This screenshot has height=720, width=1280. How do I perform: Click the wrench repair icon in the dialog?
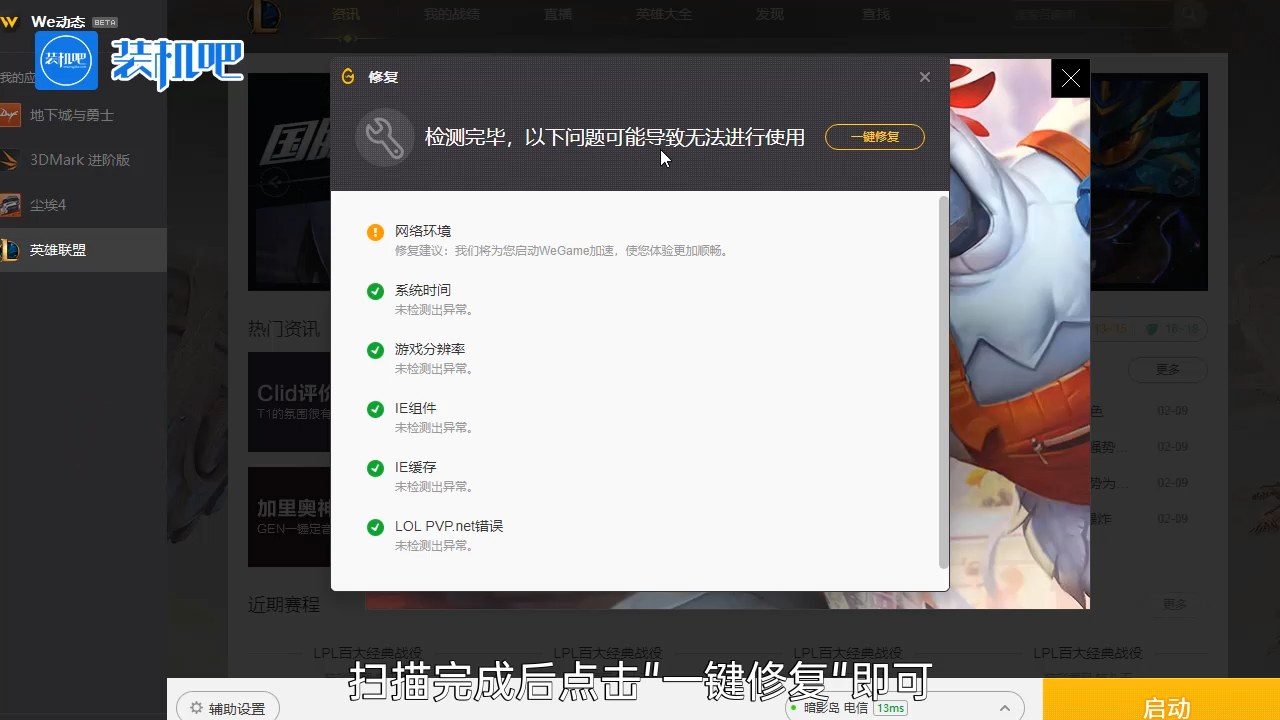[385, 136]
